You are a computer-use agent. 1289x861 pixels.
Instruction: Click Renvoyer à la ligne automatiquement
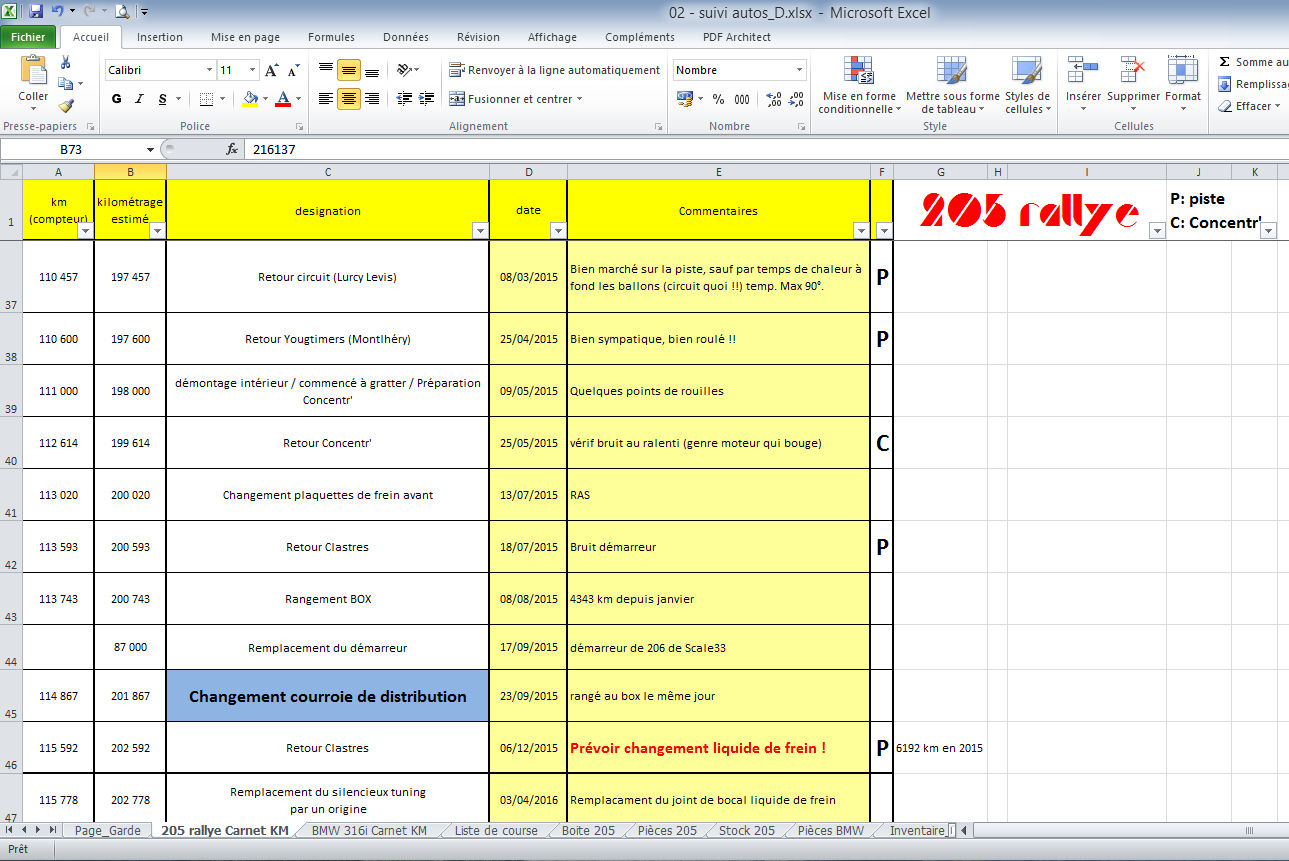pos(554,70)
